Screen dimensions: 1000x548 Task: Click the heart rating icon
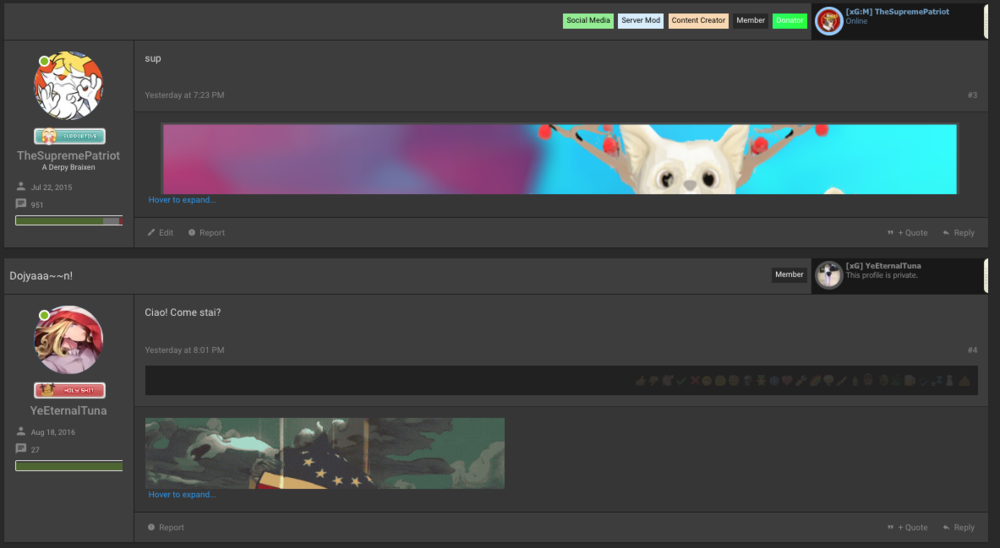click(x=786, y=381)
